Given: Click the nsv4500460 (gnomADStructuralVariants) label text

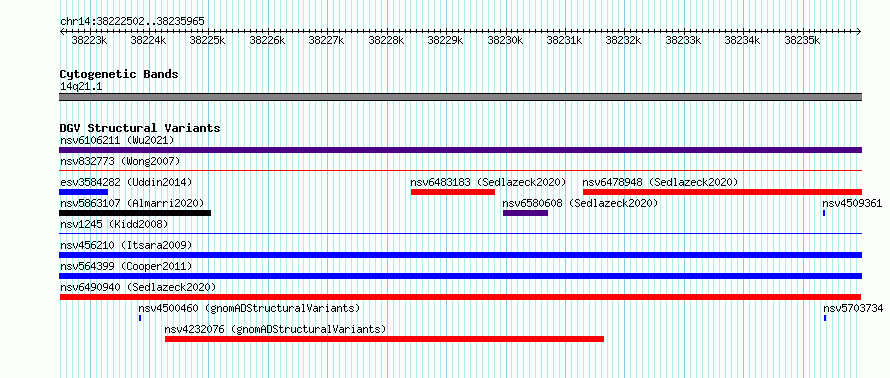Looking at the screenshot, I should [x=249, y=308].
